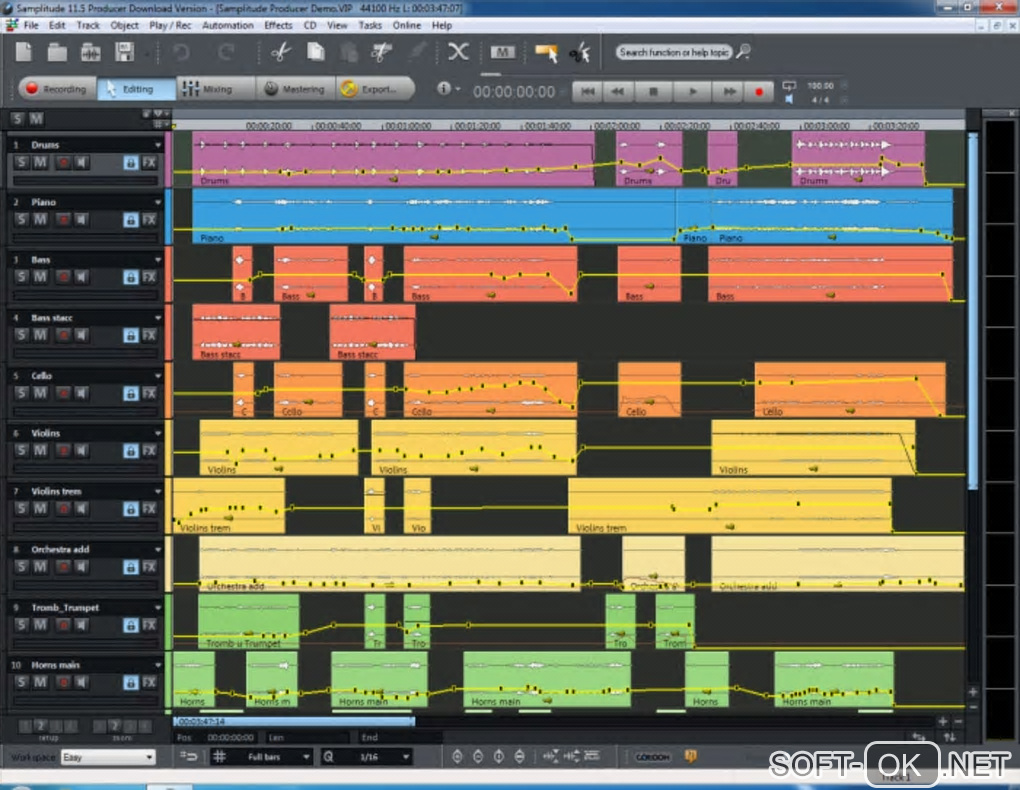Click the quantize Q icon

tap(329, 757)
